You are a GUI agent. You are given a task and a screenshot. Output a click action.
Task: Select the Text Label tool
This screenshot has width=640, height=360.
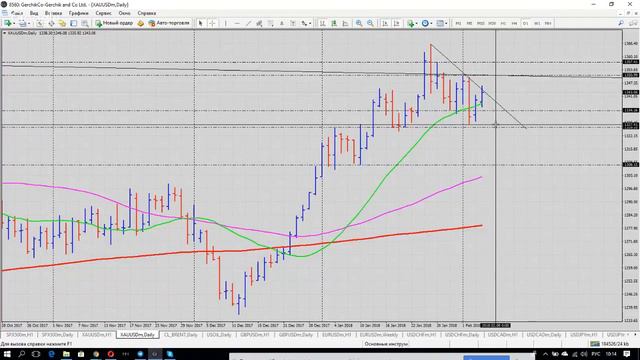293,23
